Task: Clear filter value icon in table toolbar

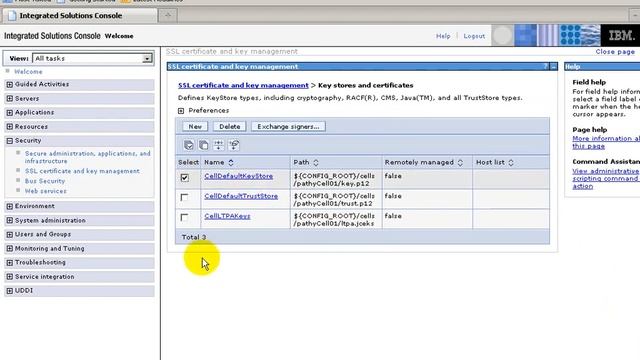Action: tap(234, 145)
